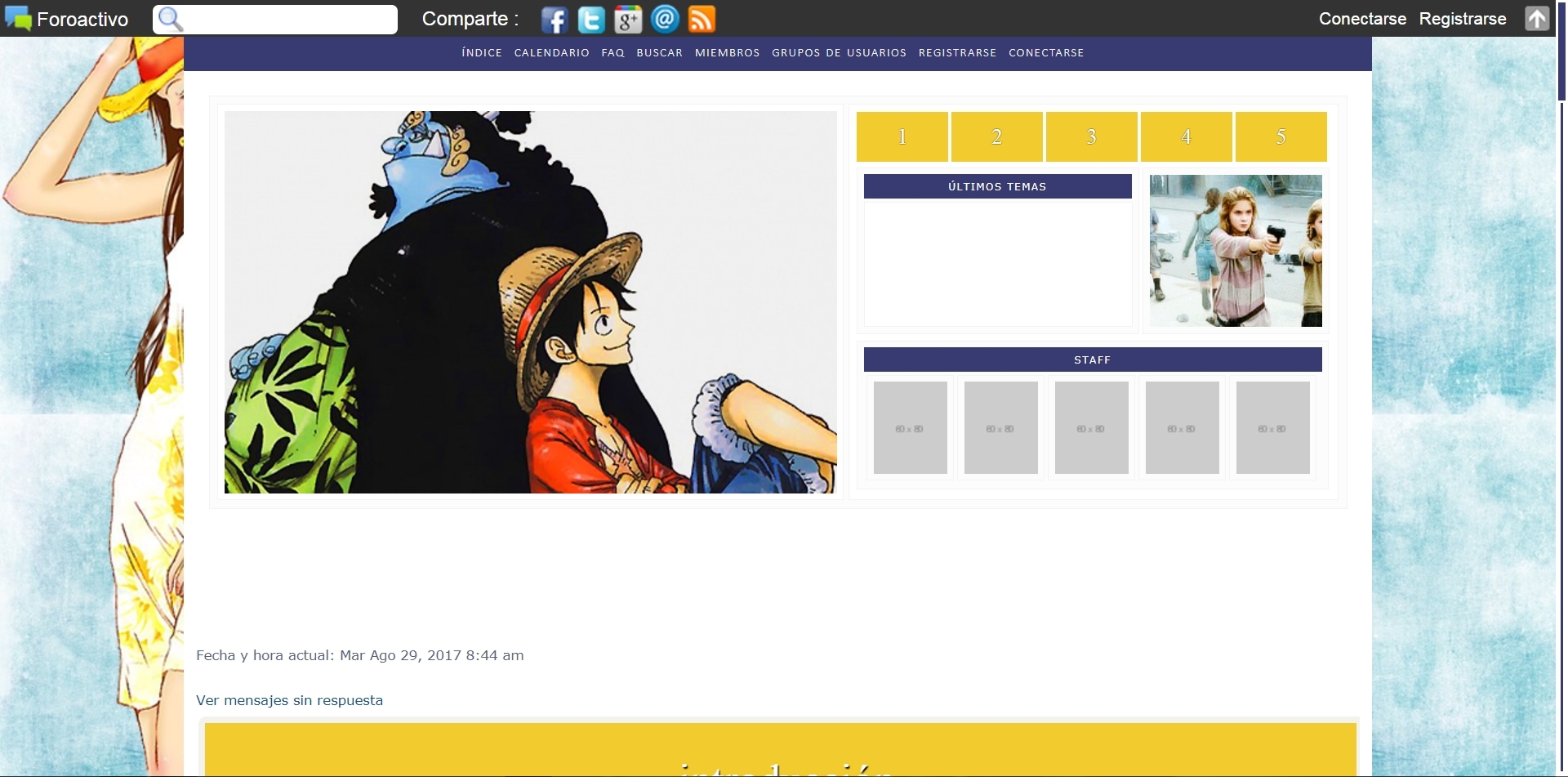Click the Fecha y hora actual text
Image resolution: width=1568 pixels, height=777 pixels.
[360, 655]
